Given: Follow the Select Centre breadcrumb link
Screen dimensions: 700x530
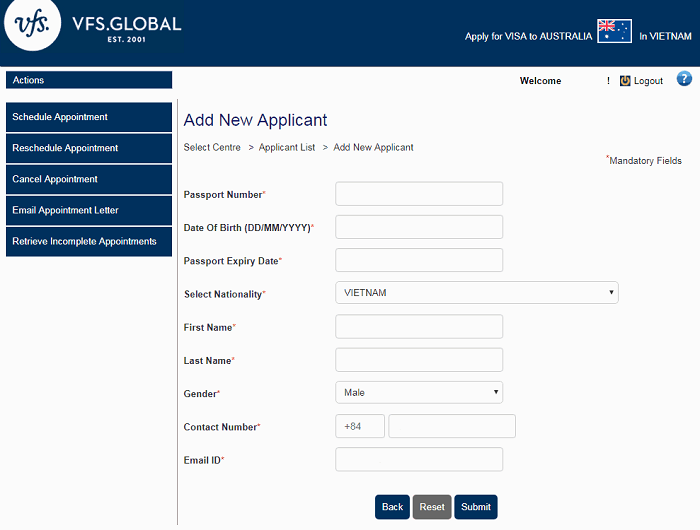Looking at the screenshot, I should (x=212, y=147).
